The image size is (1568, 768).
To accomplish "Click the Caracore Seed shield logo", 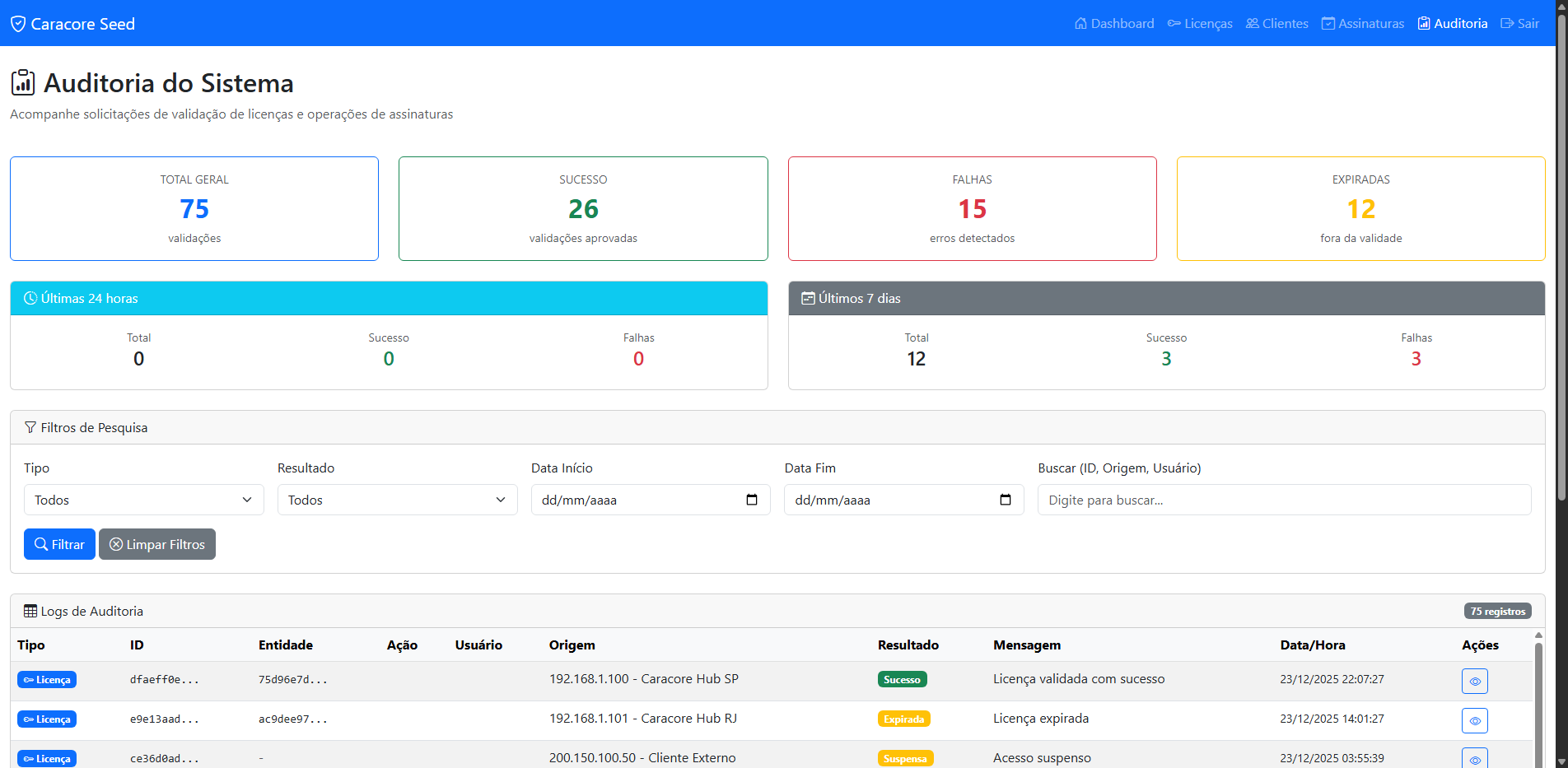I will (18, 24).
